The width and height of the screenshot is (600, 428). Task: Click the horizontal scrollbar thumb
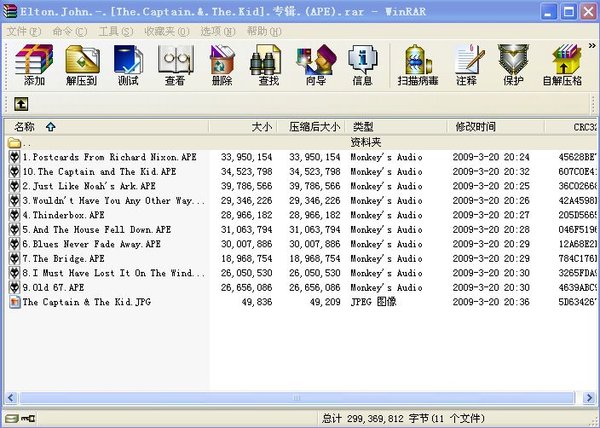pos(297,398)
